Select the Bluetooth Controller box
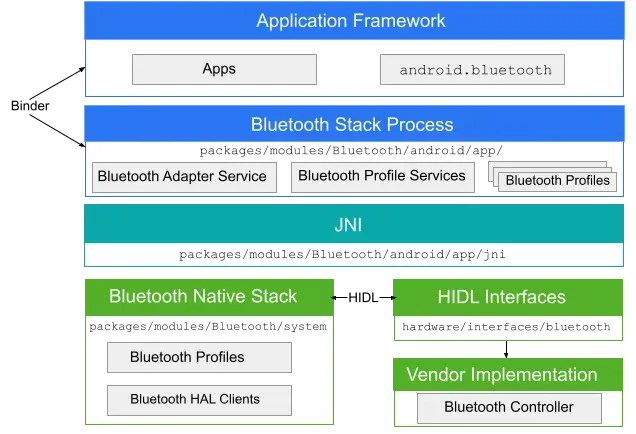The height and width of the screenshot is (434, 636). [509, 408]
